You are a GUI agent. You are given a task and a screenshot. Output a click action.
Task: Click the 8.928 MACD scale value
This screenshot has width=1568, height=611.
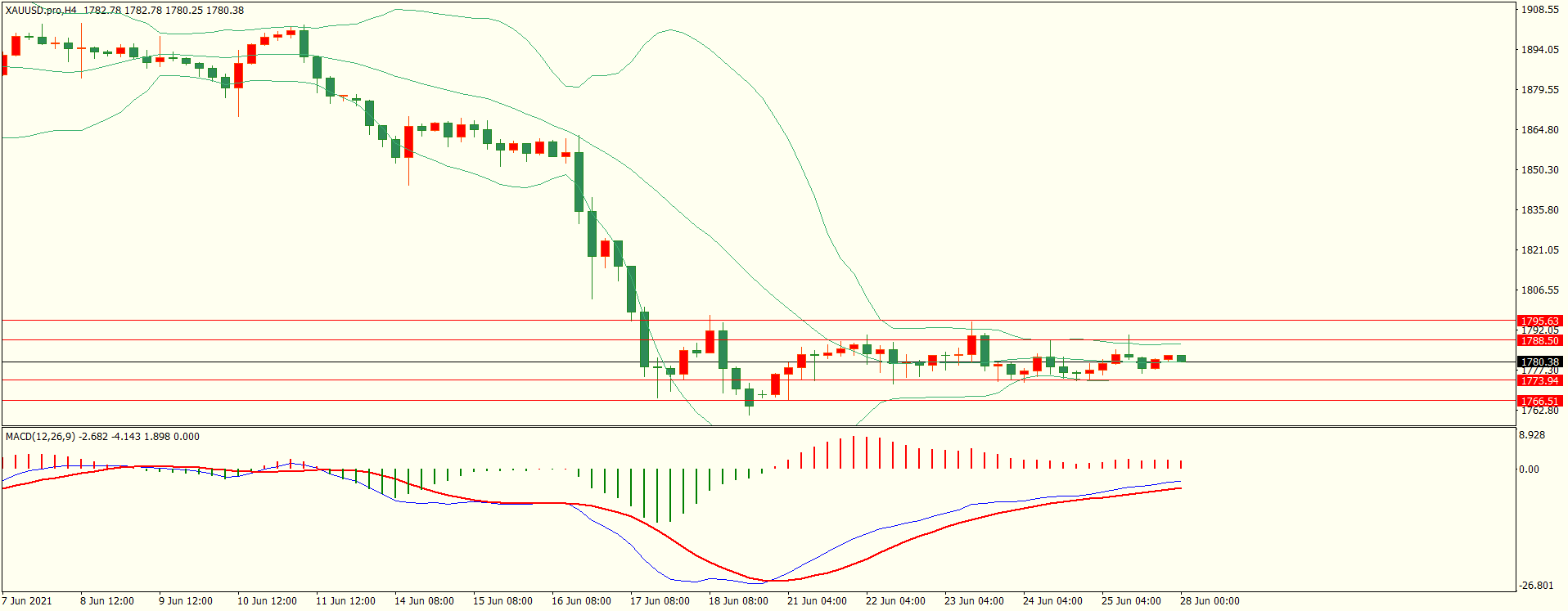point(1532,435)
